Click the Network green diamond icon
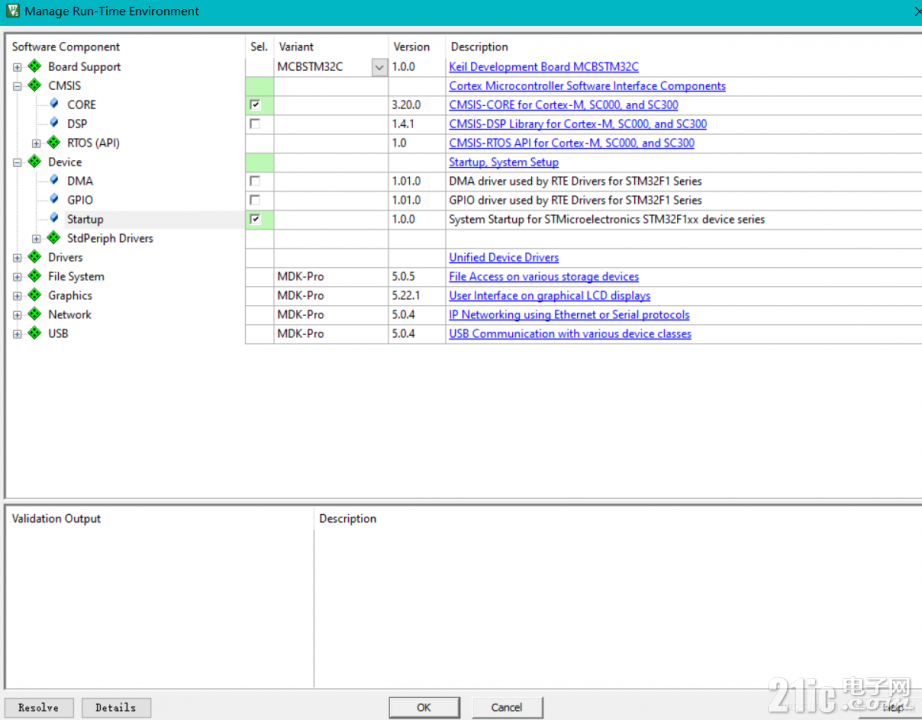922x720 pixels. click(x=35, y=314)
